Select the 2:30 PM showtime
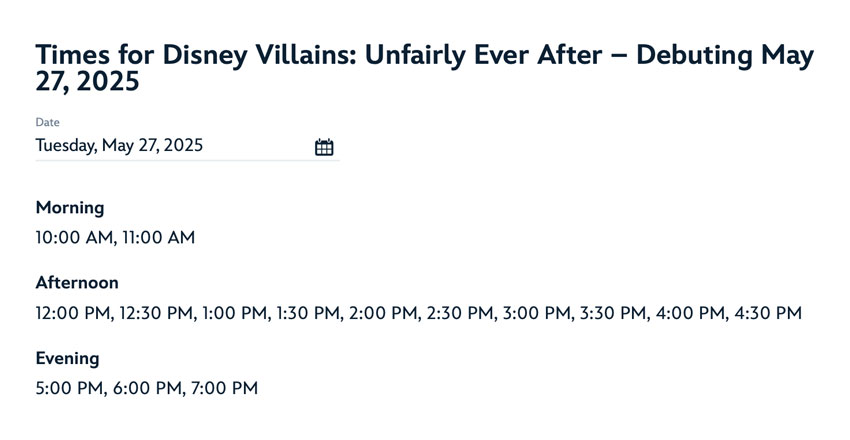Image resolution: width=850 pixels, height=440 pixels. coord(460,313)
